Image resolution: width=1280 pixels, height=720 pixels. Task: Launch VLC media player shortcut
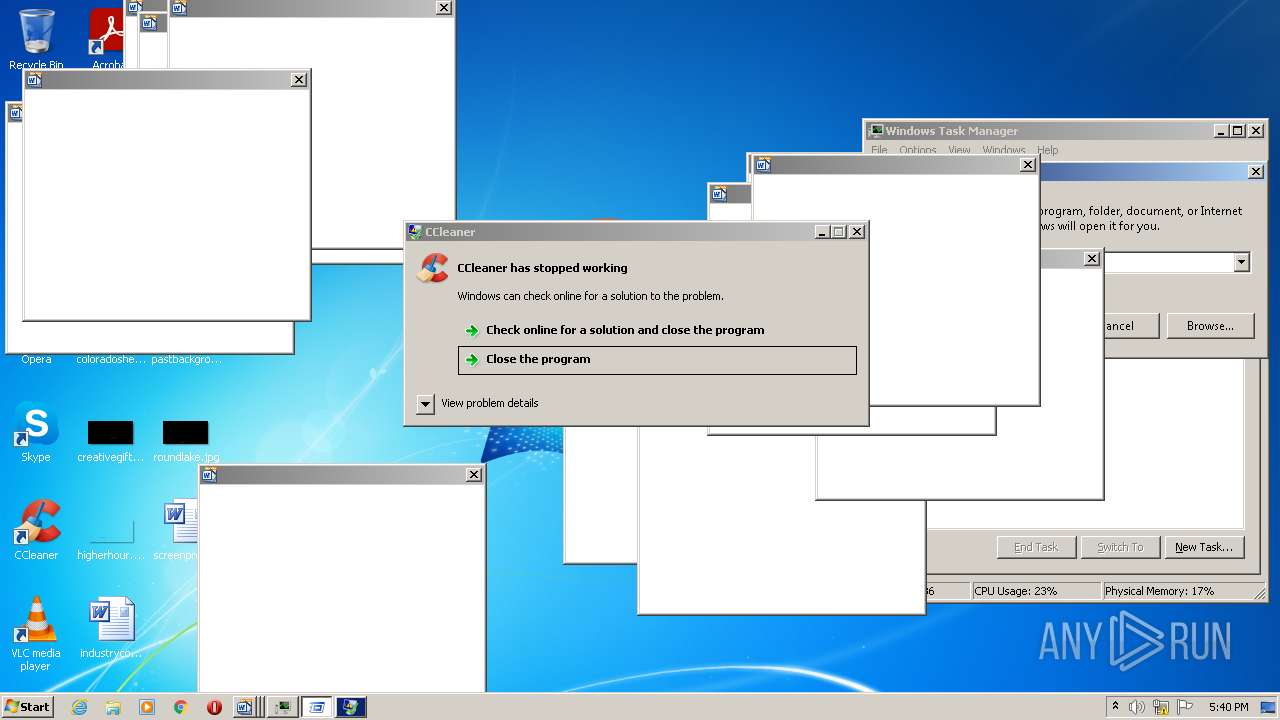(x=36, y=633)
